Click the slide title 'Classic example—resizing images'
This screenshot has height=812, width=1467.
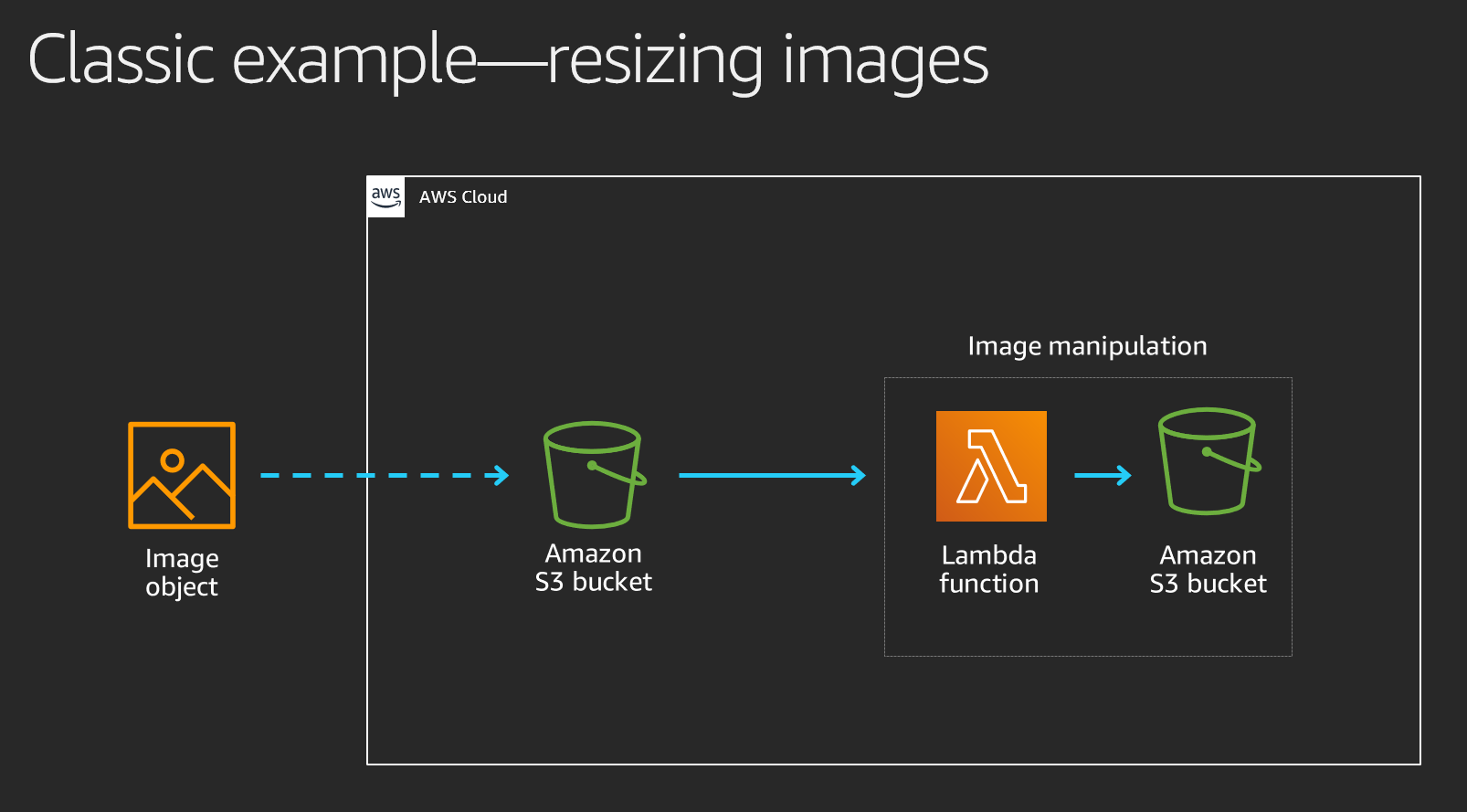tap(508, 60)
